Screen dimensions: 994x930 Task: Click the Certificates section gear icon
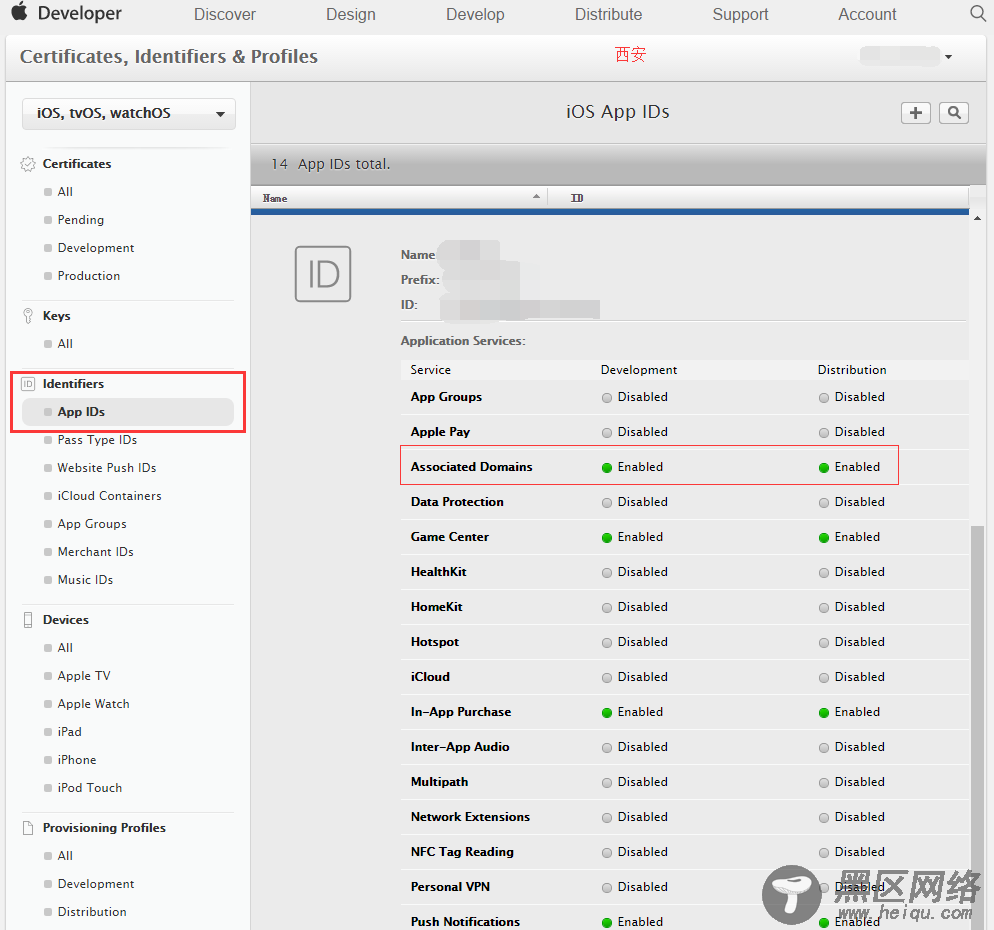click(28, 164)
